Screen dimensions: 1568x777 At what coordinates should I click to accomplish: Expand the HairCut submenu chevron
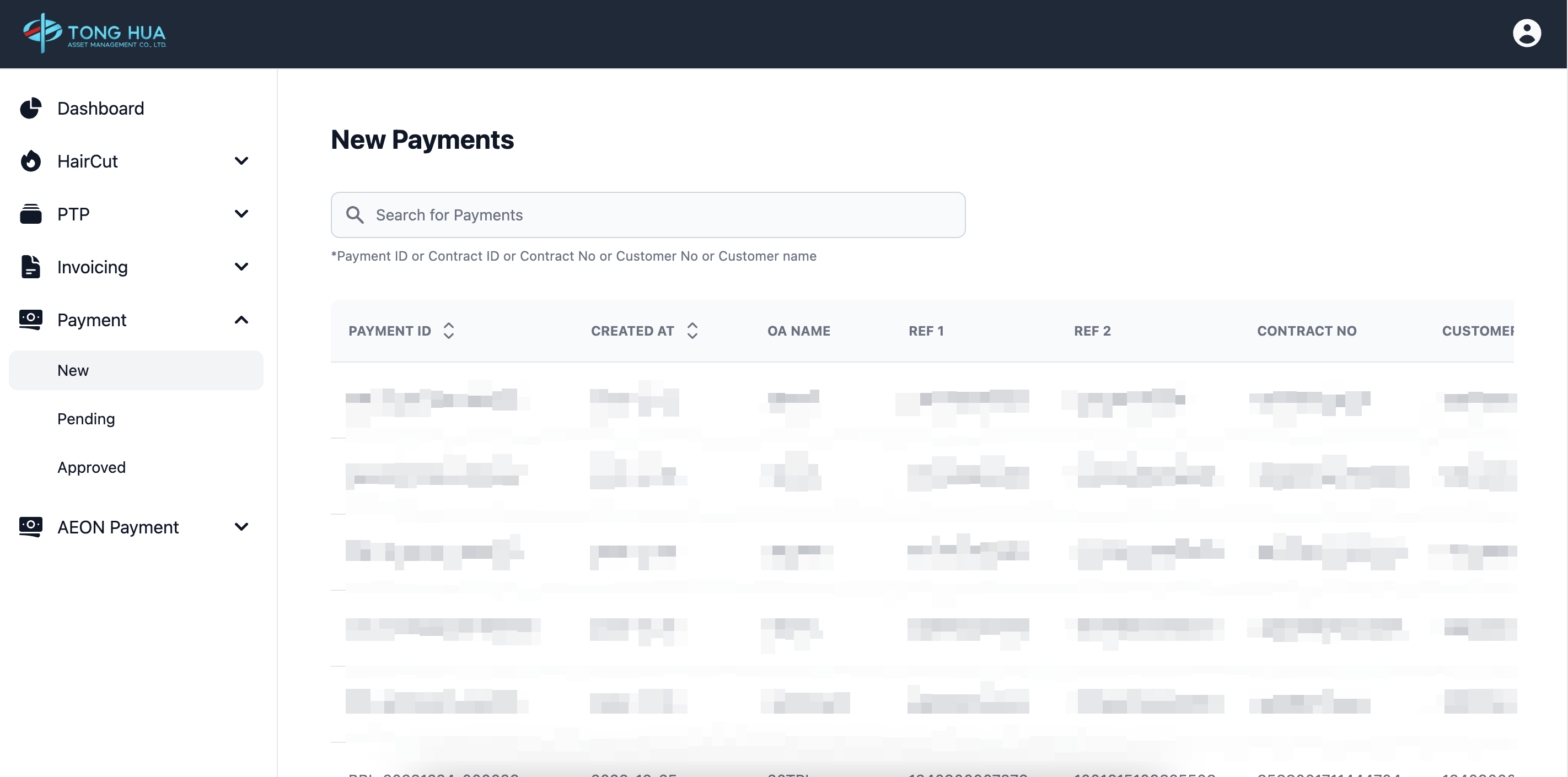pyautogui.click(x=241, y=161)
